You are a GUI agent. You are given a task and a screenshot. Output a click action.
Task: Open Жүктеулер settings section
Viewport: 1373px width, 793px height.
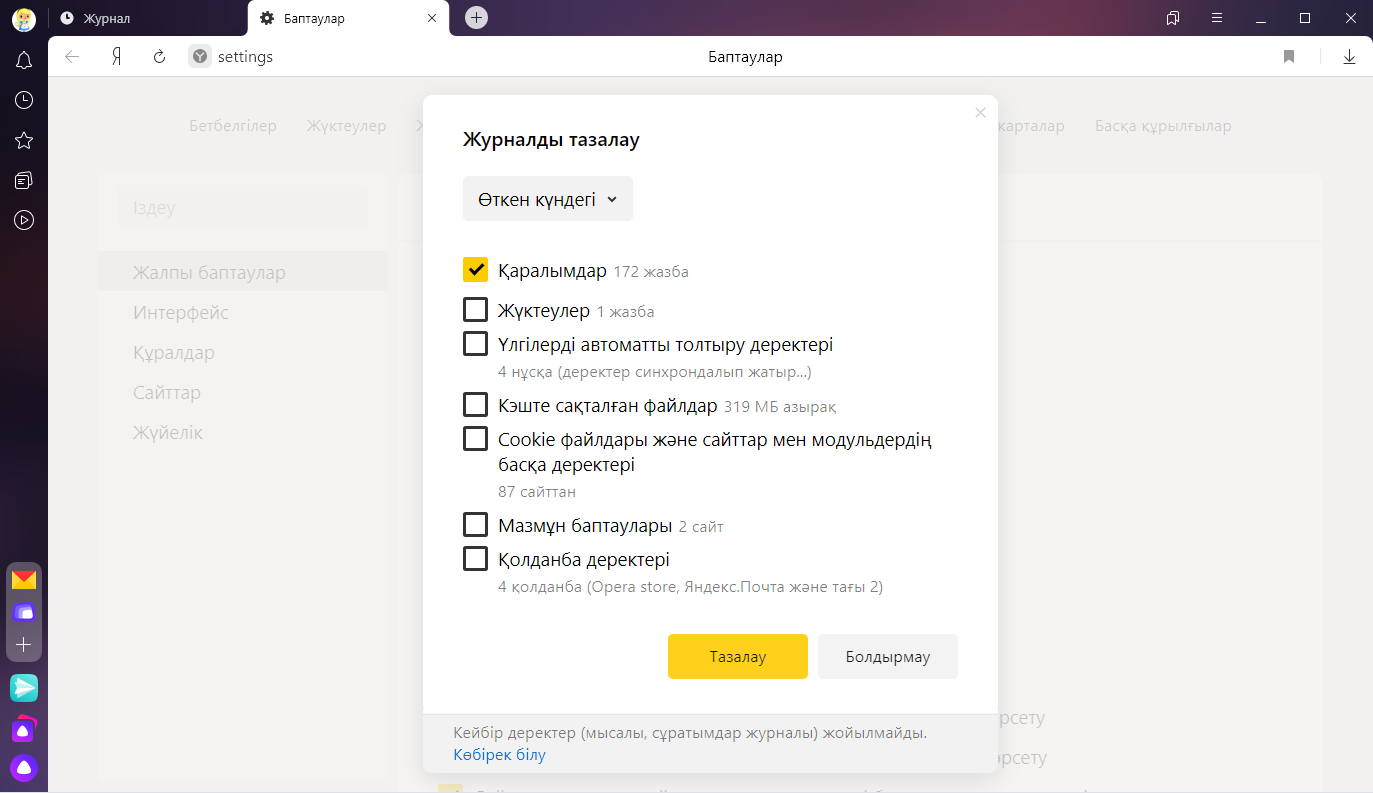tap(346, 126)
